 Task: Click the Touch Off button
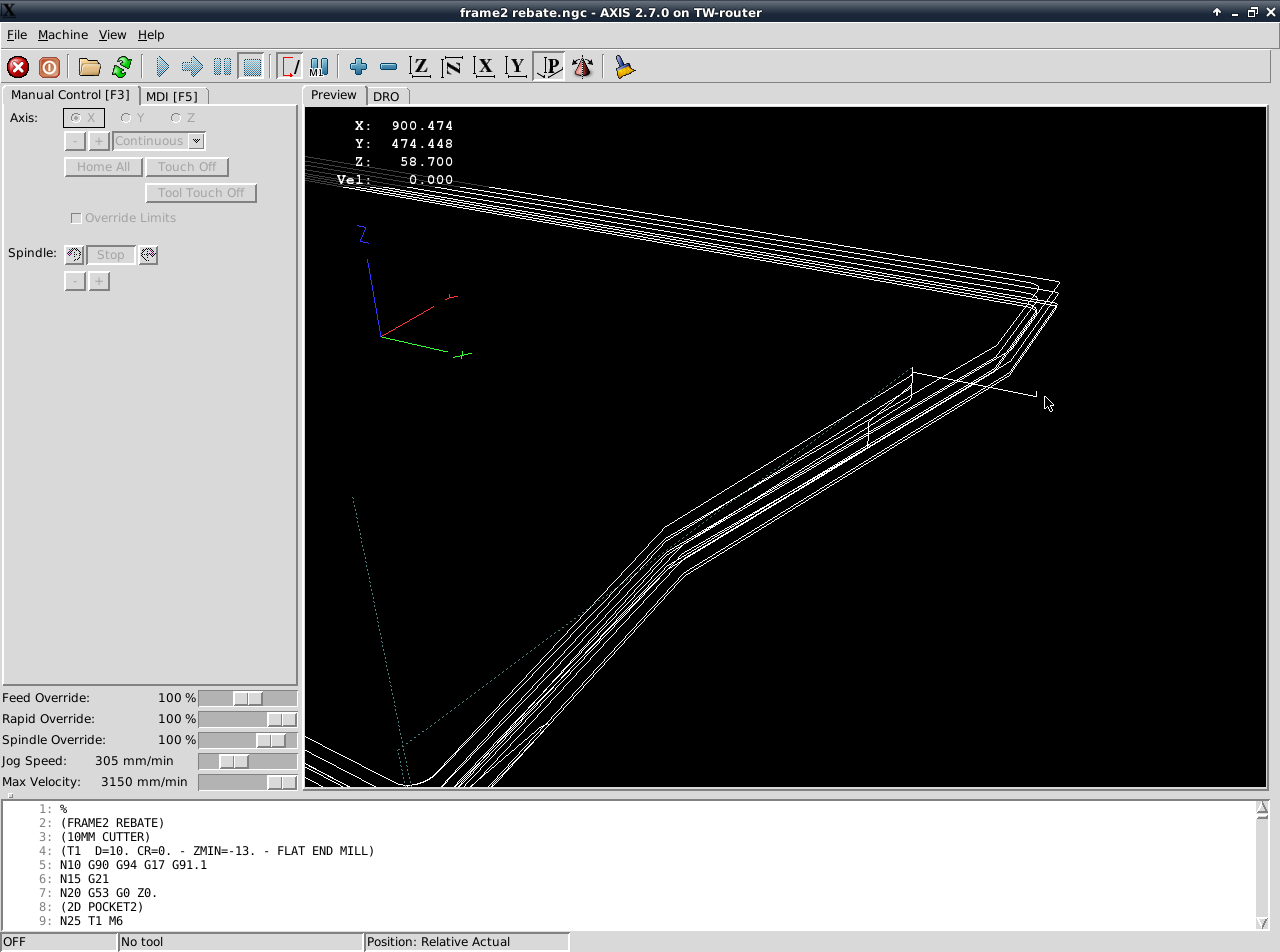tap(187, 167)
